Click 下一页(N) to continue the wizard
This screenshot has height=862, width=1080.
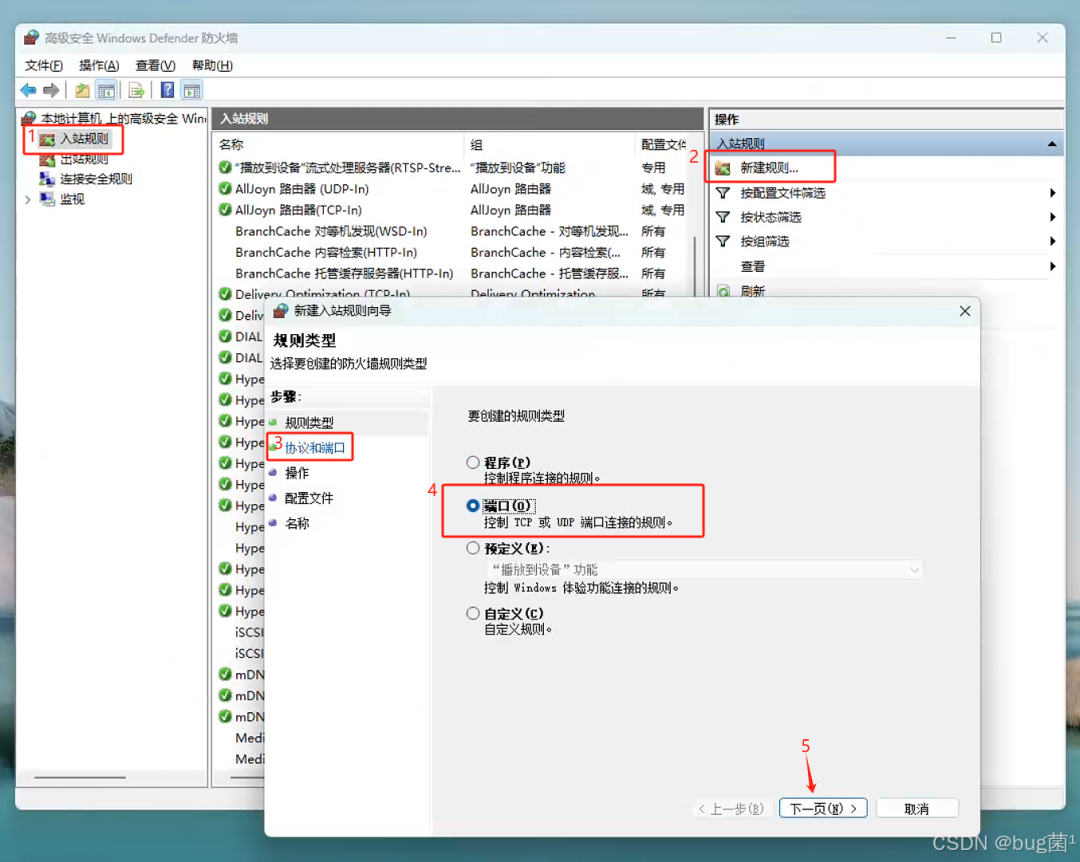pos(823,808)
